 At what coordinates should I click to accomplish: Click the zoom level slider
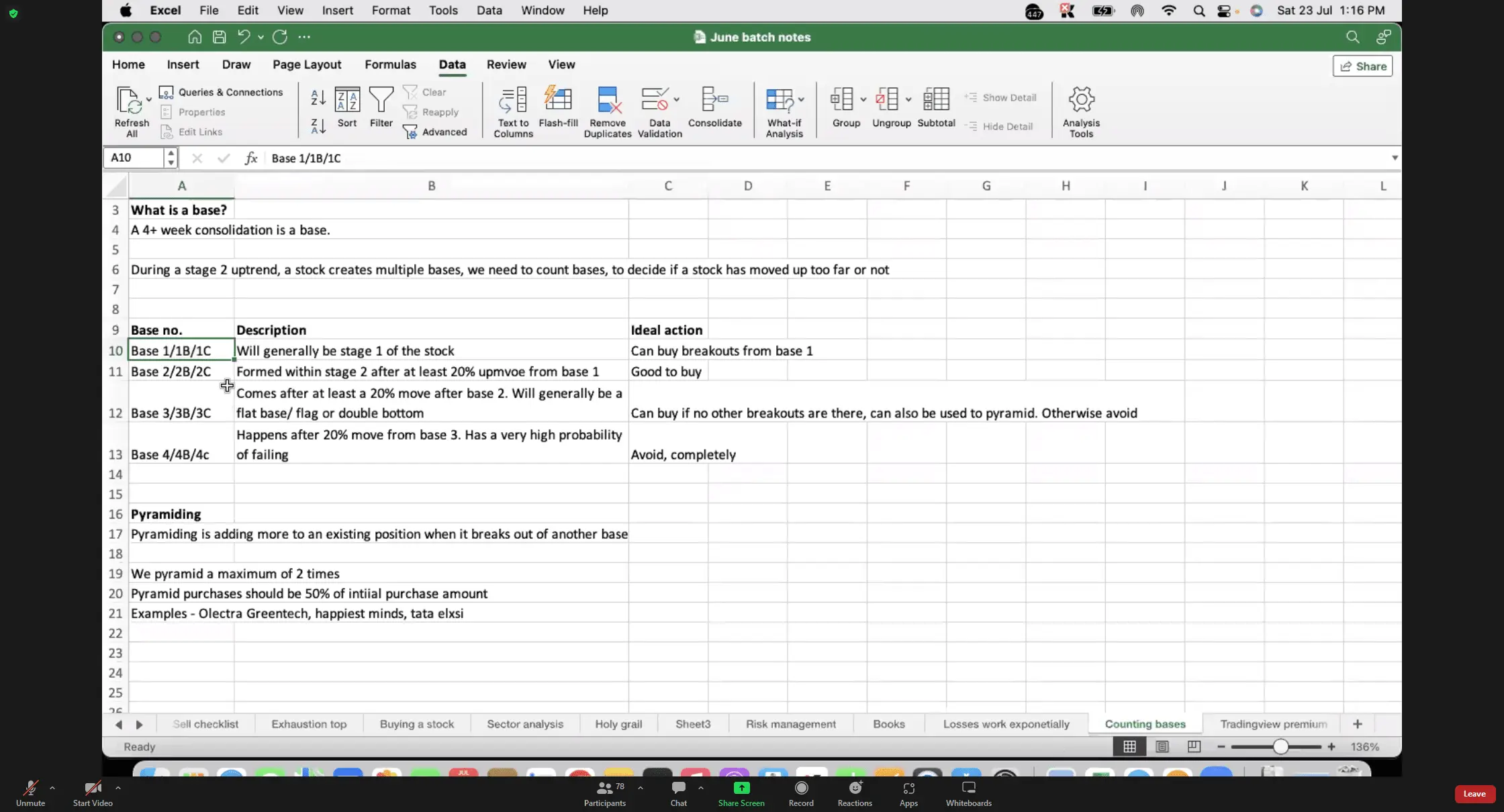click(1280, 747)
